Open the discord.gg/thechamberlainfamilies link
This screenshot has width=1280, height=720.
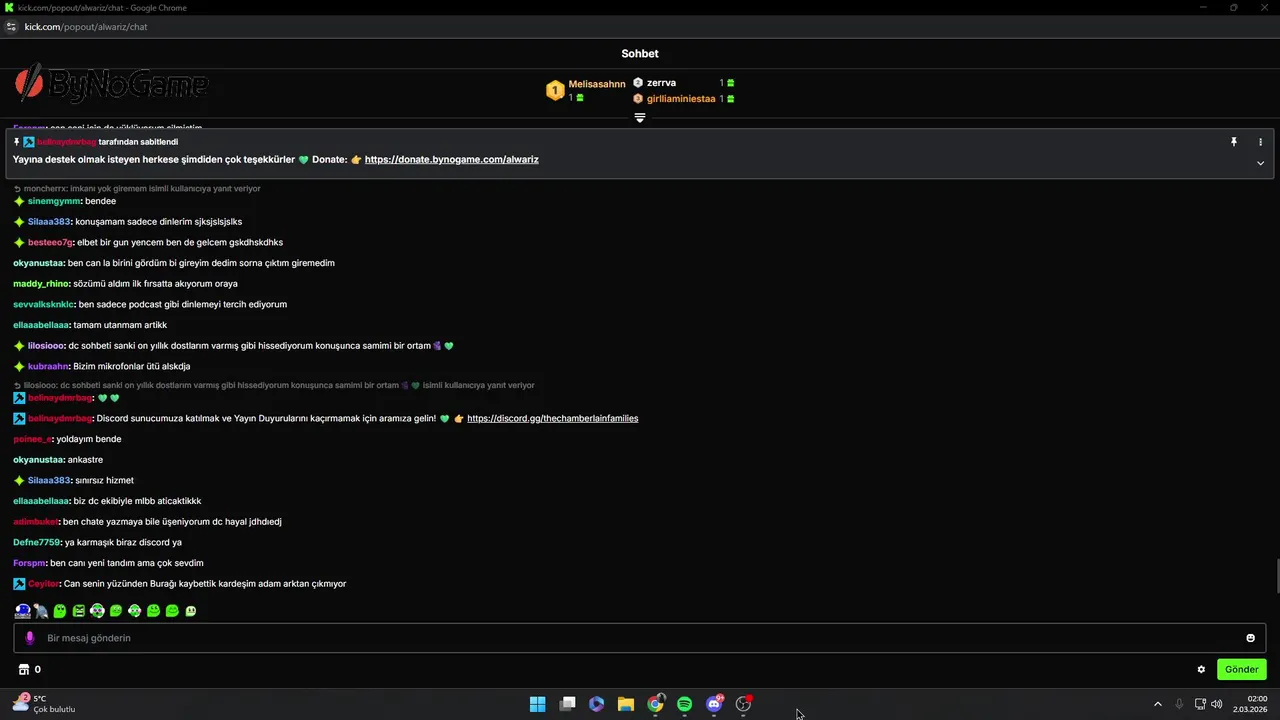pos(552,418)
